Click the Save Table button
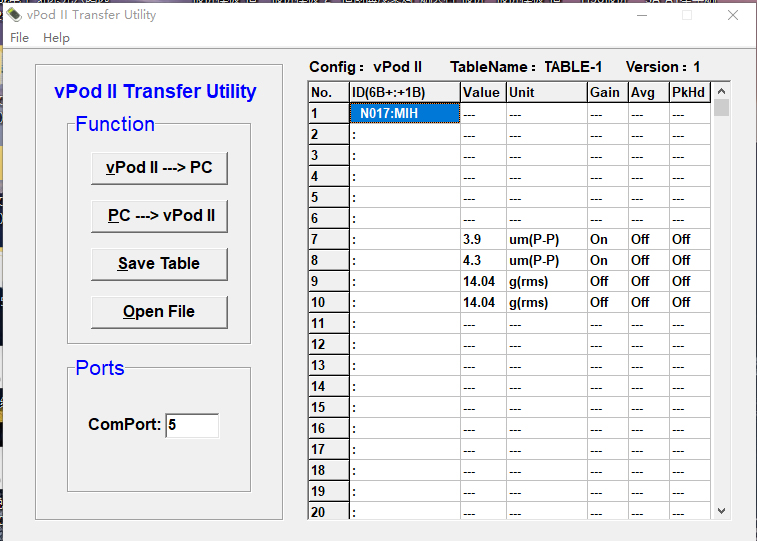757x541 pixels. coord(159,264)
